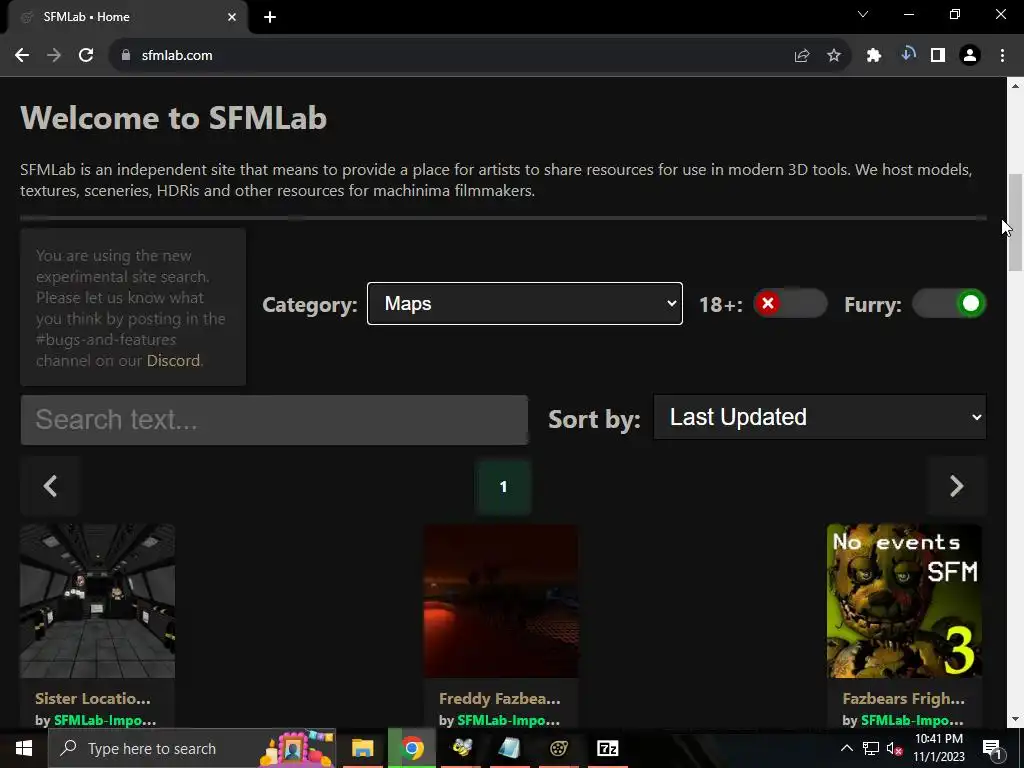Open the downloads extension icon
Image resolution: width=1024 pixels, height=768 pixels.
point(908,55)
